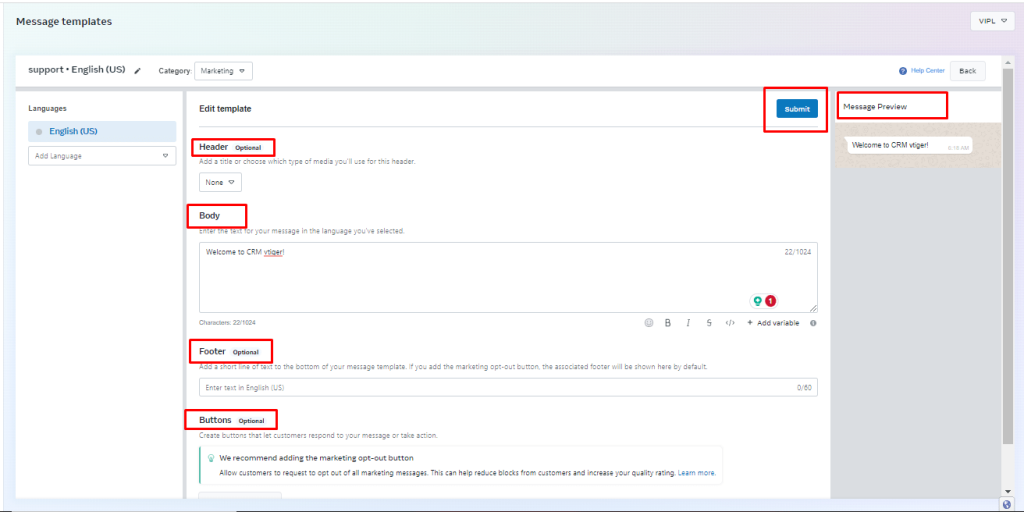The image size is (1024, 512).
Task: Click the Back button
Action: (x=968, y=71)
